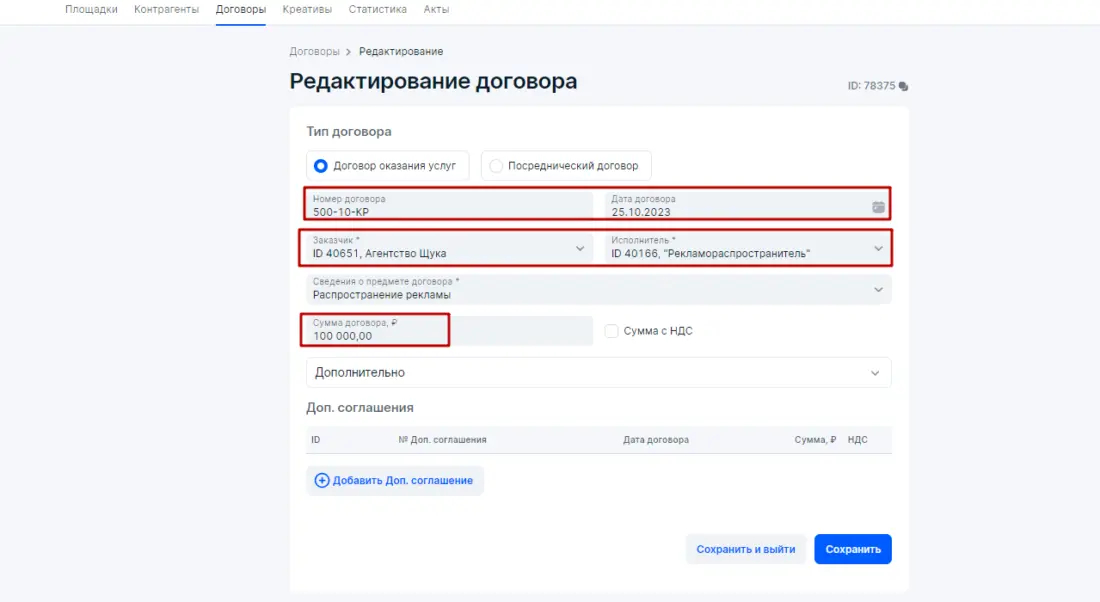Click the Договоры breadcrumb link
Screen dimensions: 1100x602
click(x=314, y=51)
